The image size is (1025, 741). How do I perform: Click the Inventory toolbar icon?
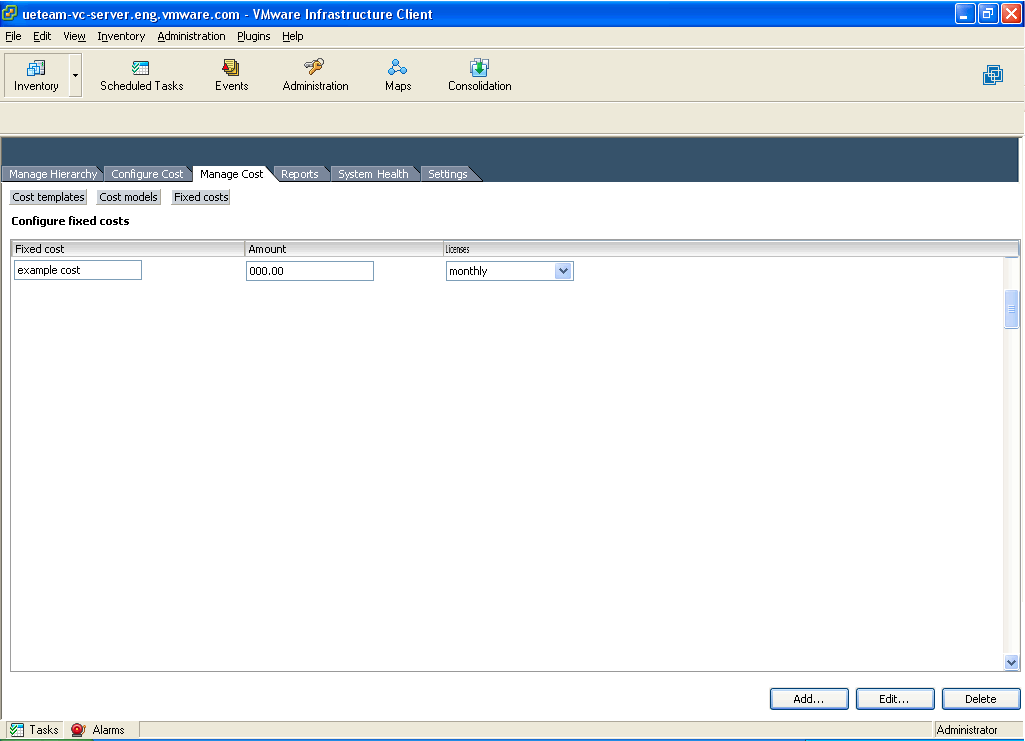pos(36,68)
